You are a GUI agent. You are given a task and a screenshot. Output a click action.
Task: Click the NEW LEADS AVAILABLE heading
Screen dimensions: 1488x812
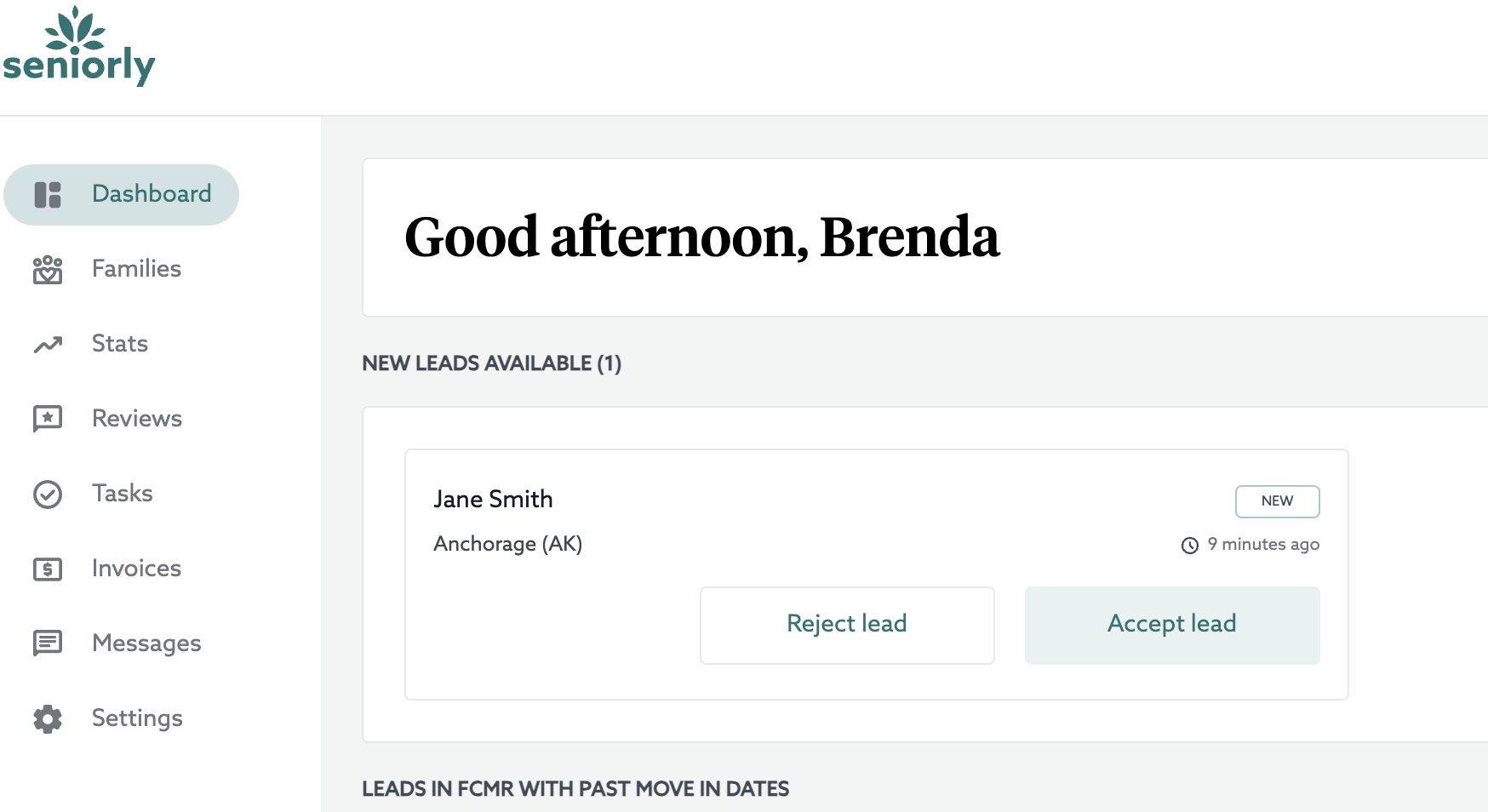point(492,363)
